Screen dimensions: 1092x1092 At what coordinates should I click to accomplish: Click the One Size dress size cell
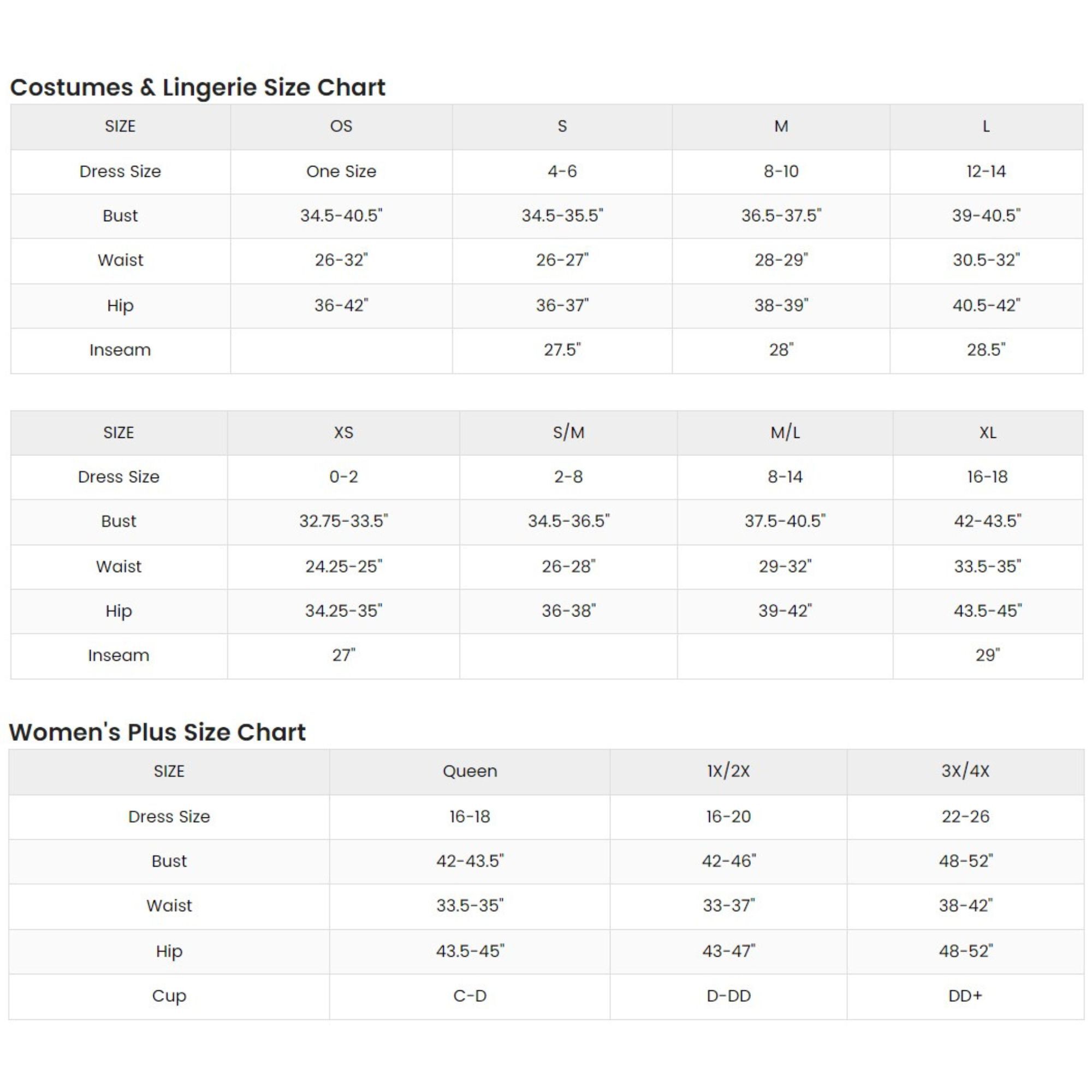[x=341, y=171]
